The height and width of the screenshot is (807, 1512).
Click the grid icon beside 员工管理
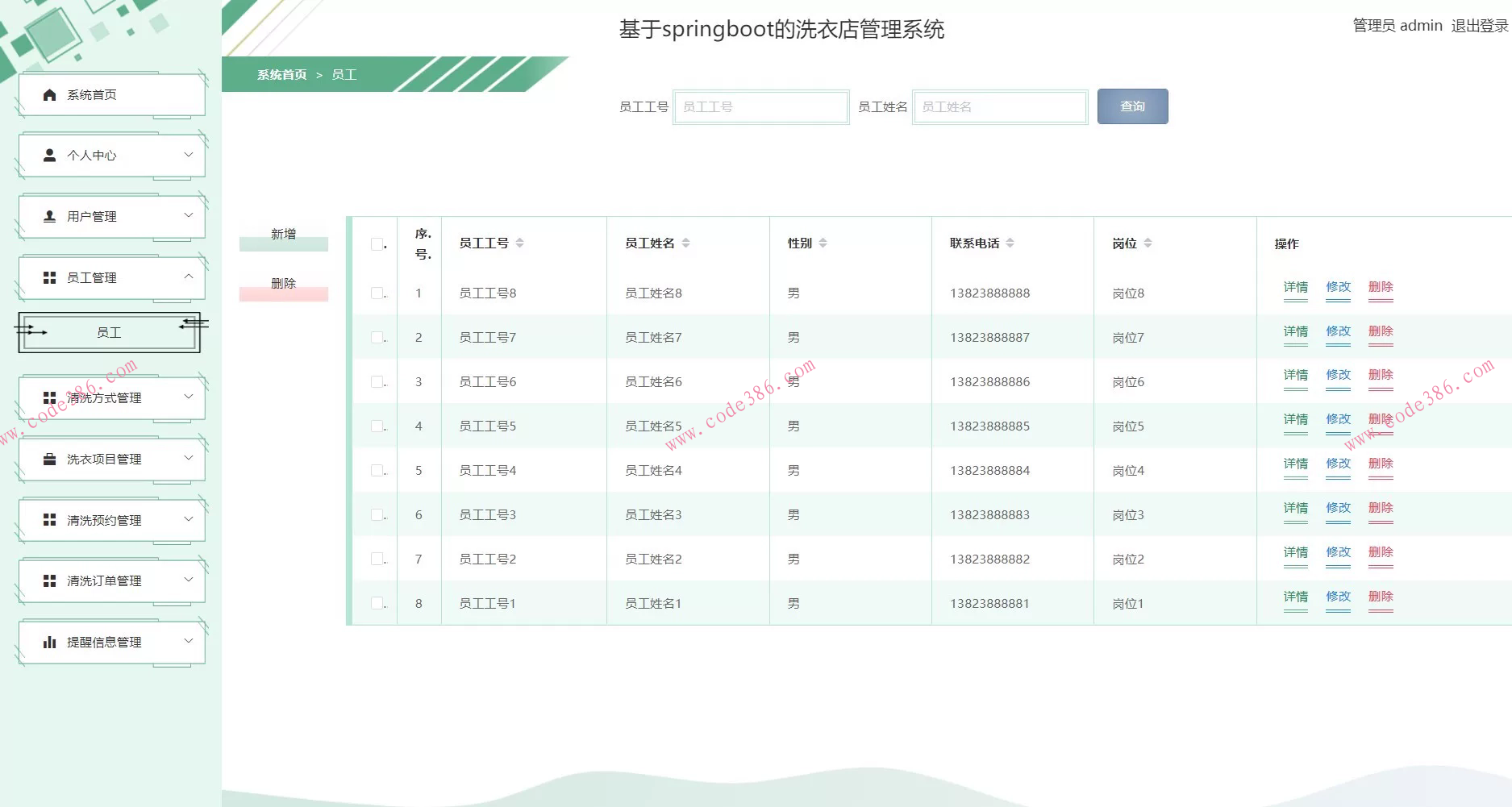pyautogui.click(x=49, y=278)
